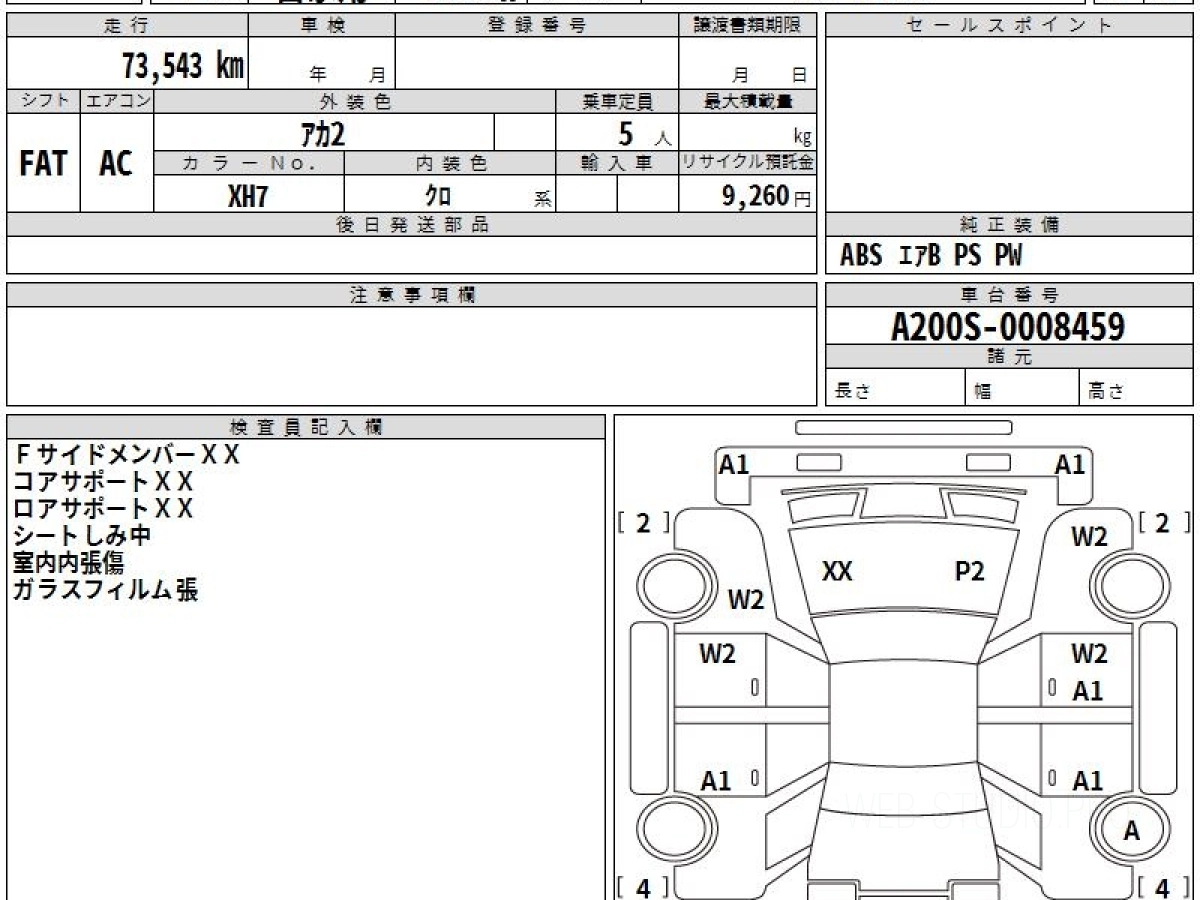
Task: Select the 5 人 seating capacity value
Action: tap(644, 133)
